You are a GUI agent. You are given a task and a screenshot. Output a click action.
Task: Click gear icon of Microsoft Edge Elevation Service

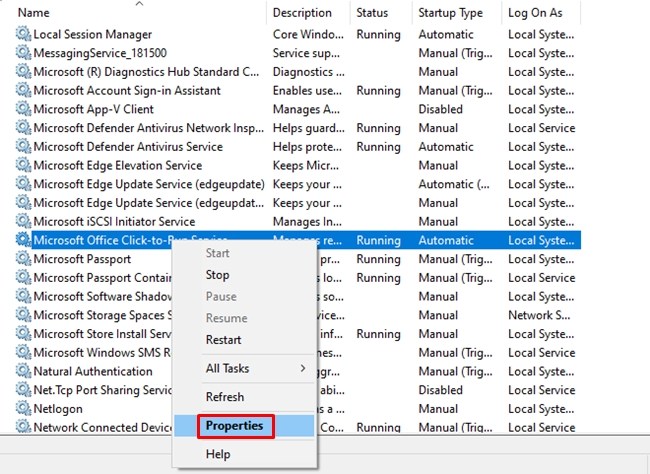point(23,165)
